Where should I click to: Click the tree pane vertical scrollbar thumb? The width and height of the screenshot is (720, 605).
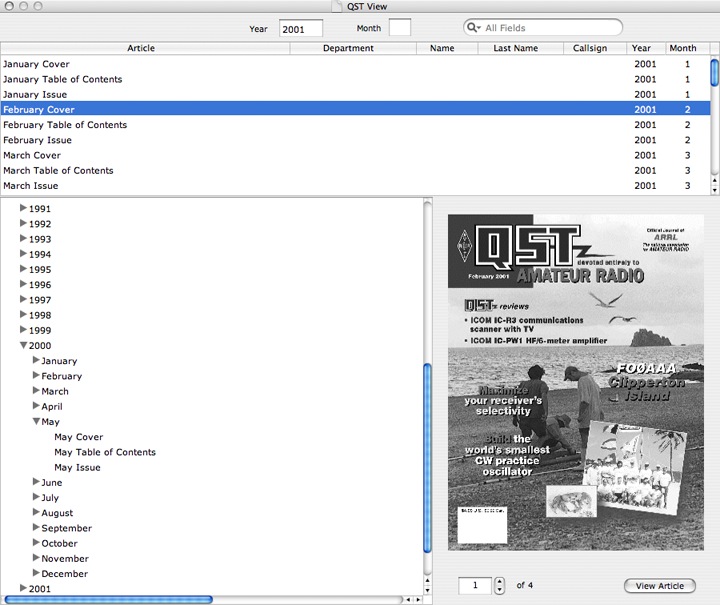[428, 458]
